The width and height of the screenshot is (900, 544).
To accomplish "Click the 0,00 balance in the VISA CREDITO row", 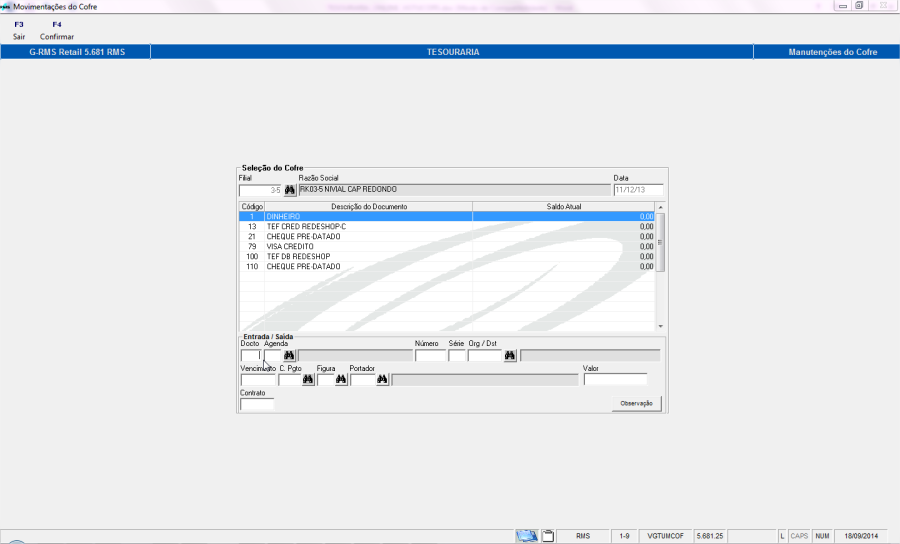I will click(646, 247).
